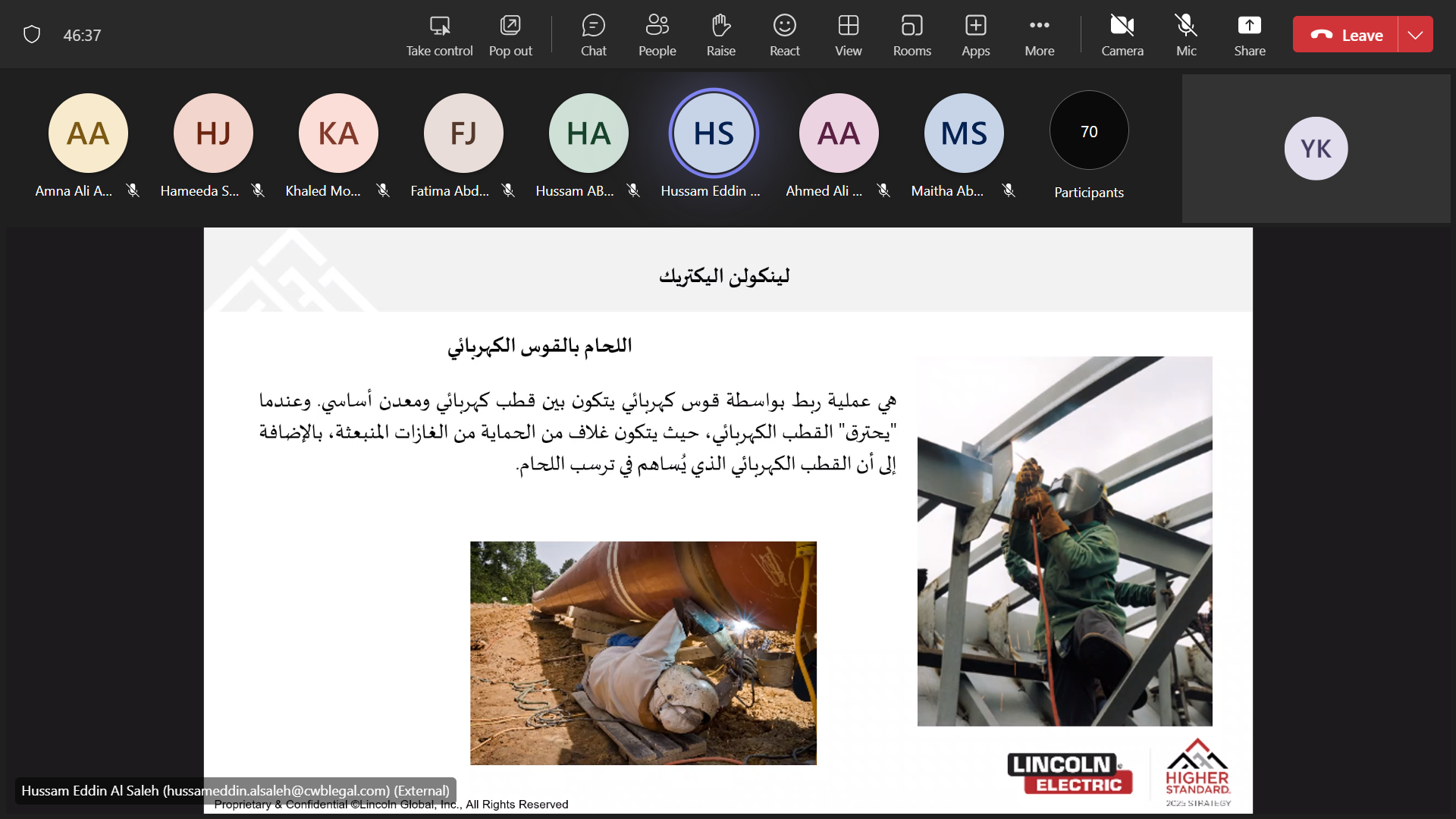Screen dimensions: 1456x819
Task: Open the View layout options
Action: pyautogui.click(x=848, y=35)
